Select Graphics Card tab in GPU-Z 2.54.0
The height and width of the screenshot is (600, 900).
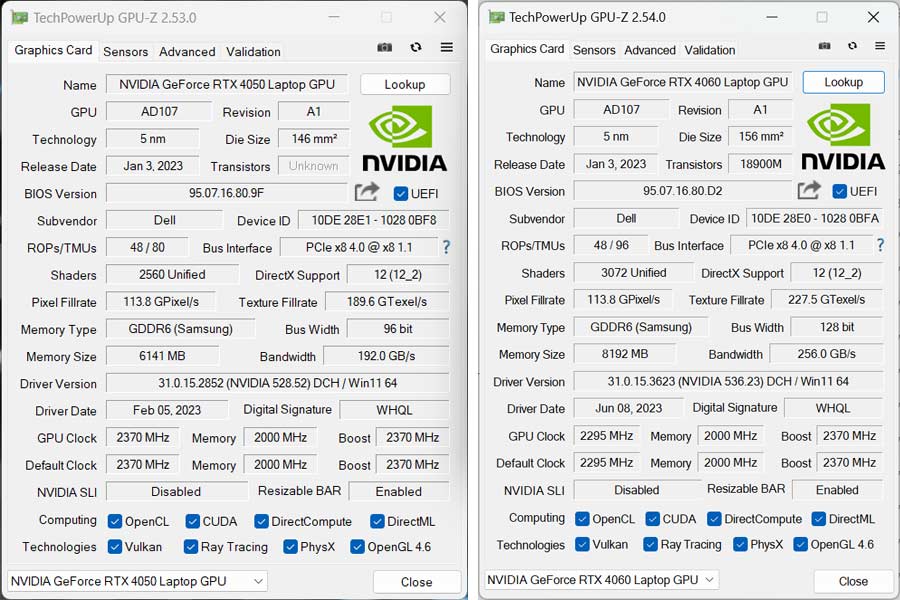[x=527, y=49]
